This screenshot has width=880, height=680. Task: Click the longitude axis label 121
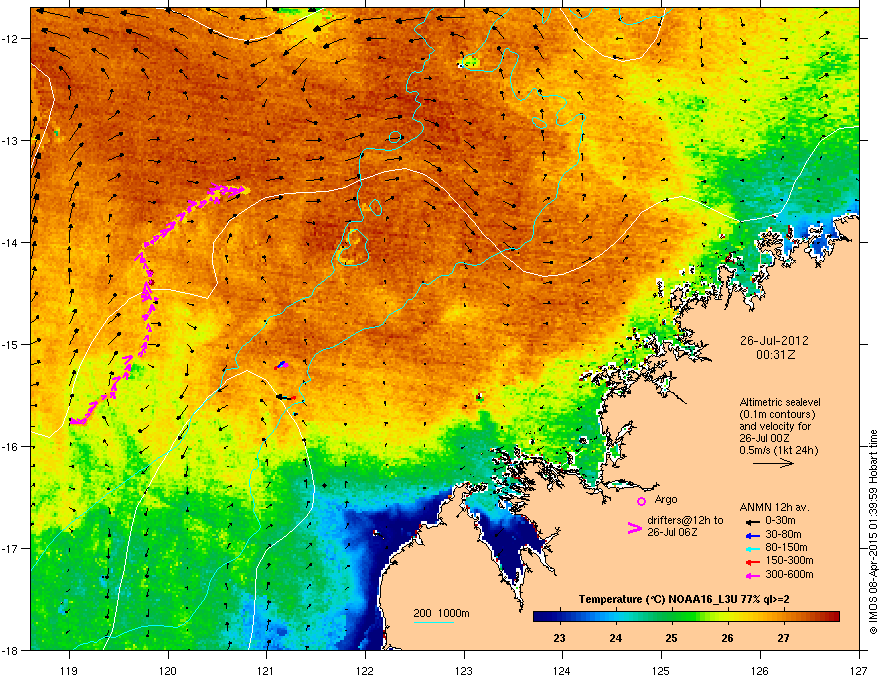(x=266, y=671)
